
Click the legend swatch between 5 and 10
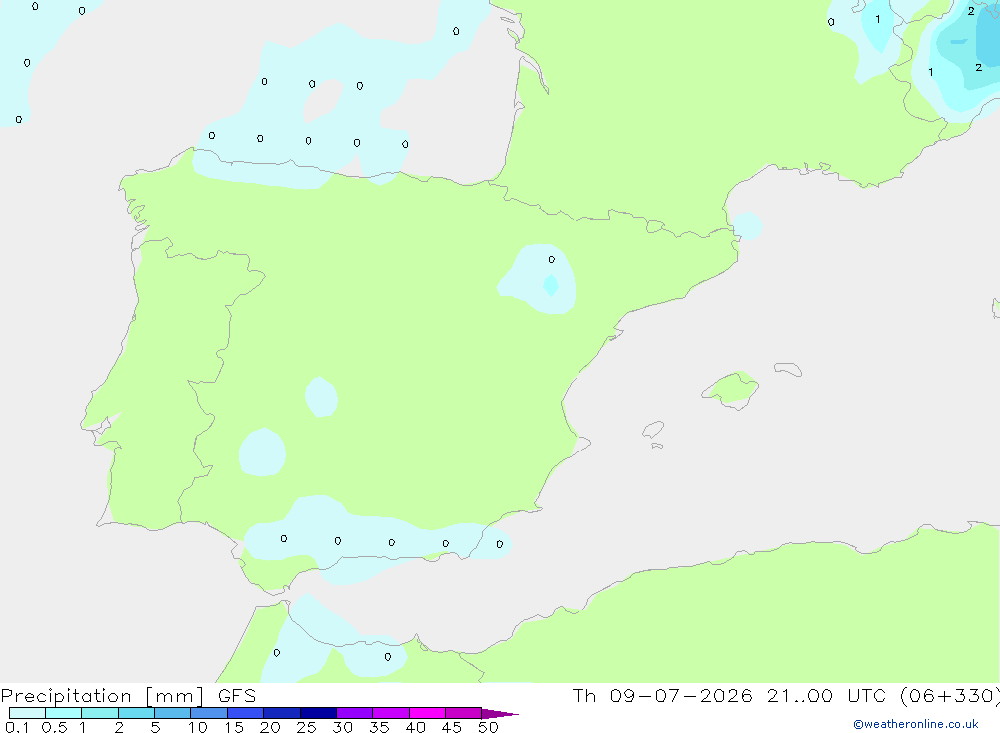[x=173, y=713]
